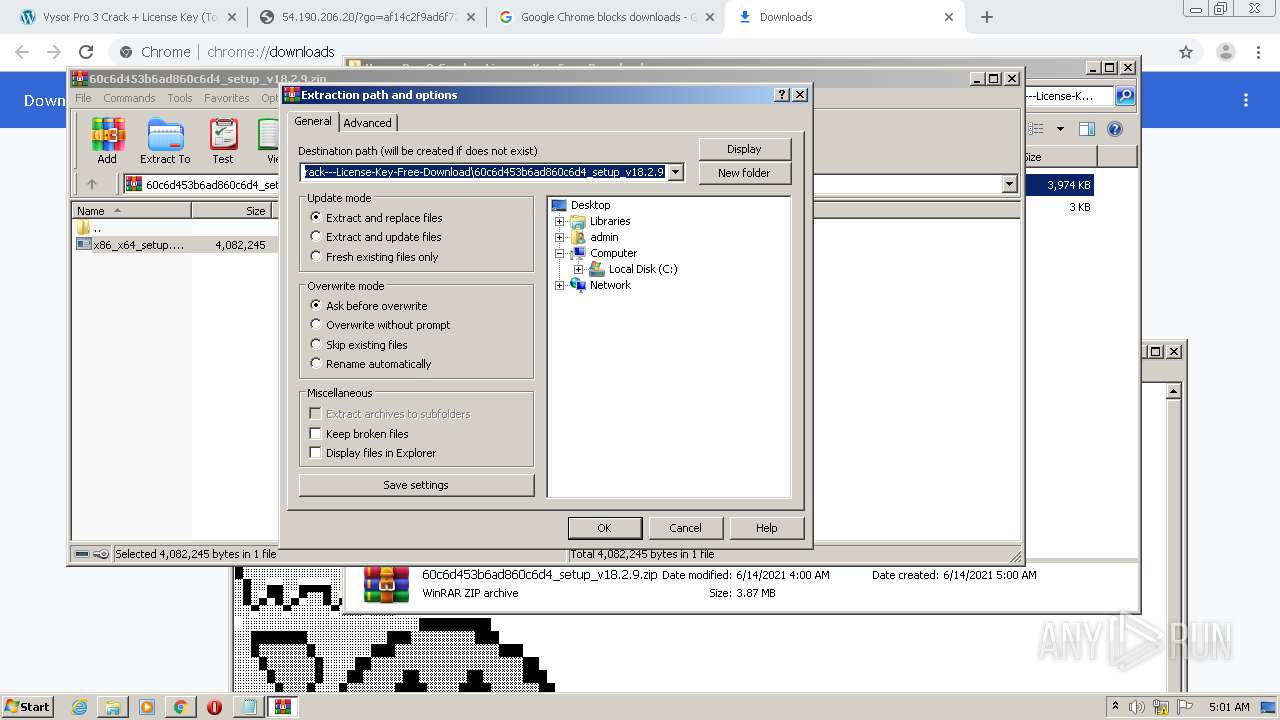Click the New folder button
Viewport: 1280px width, 720px height.
[744, 173]
